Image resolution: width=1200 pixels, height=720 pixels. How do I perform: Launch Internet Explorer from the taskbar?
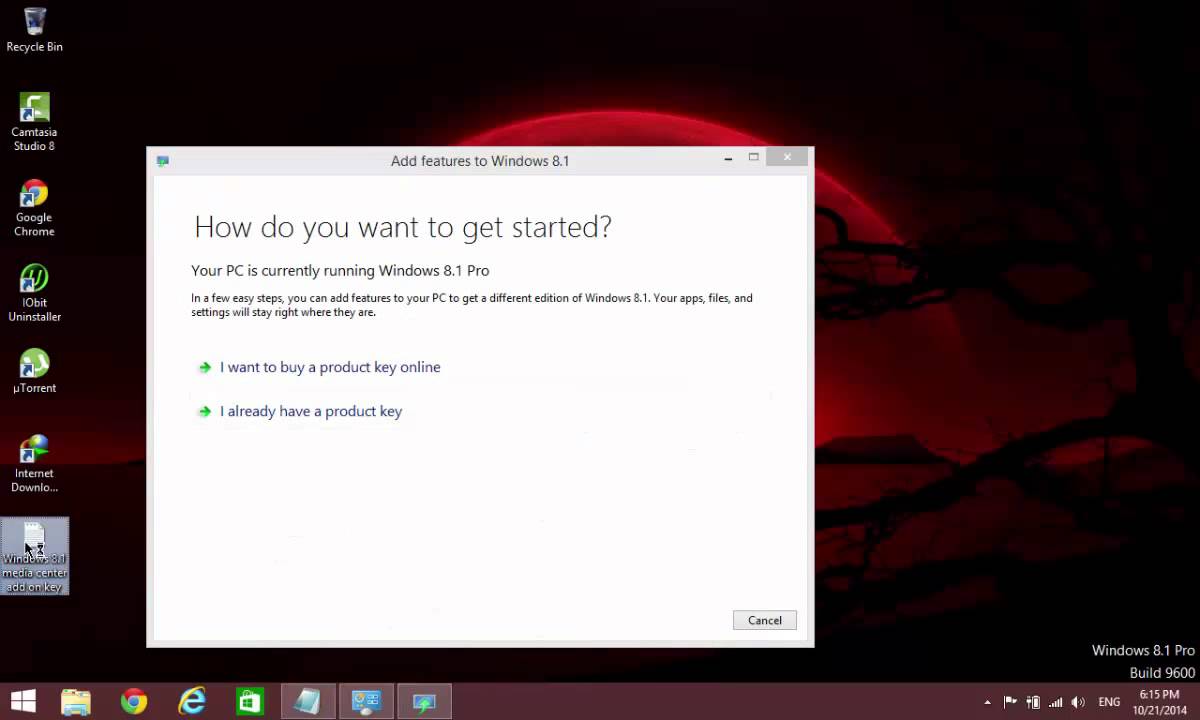192,702
